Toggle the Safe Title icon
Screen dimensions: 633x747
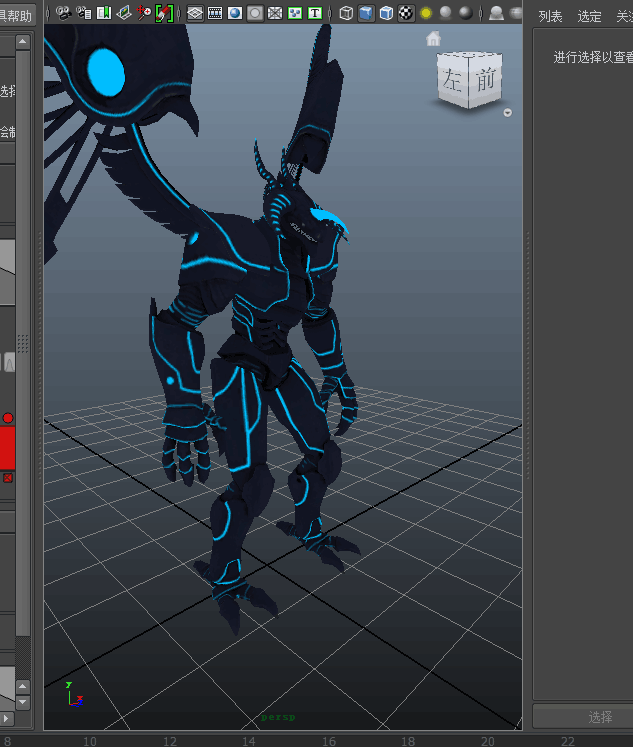point(315,13)
